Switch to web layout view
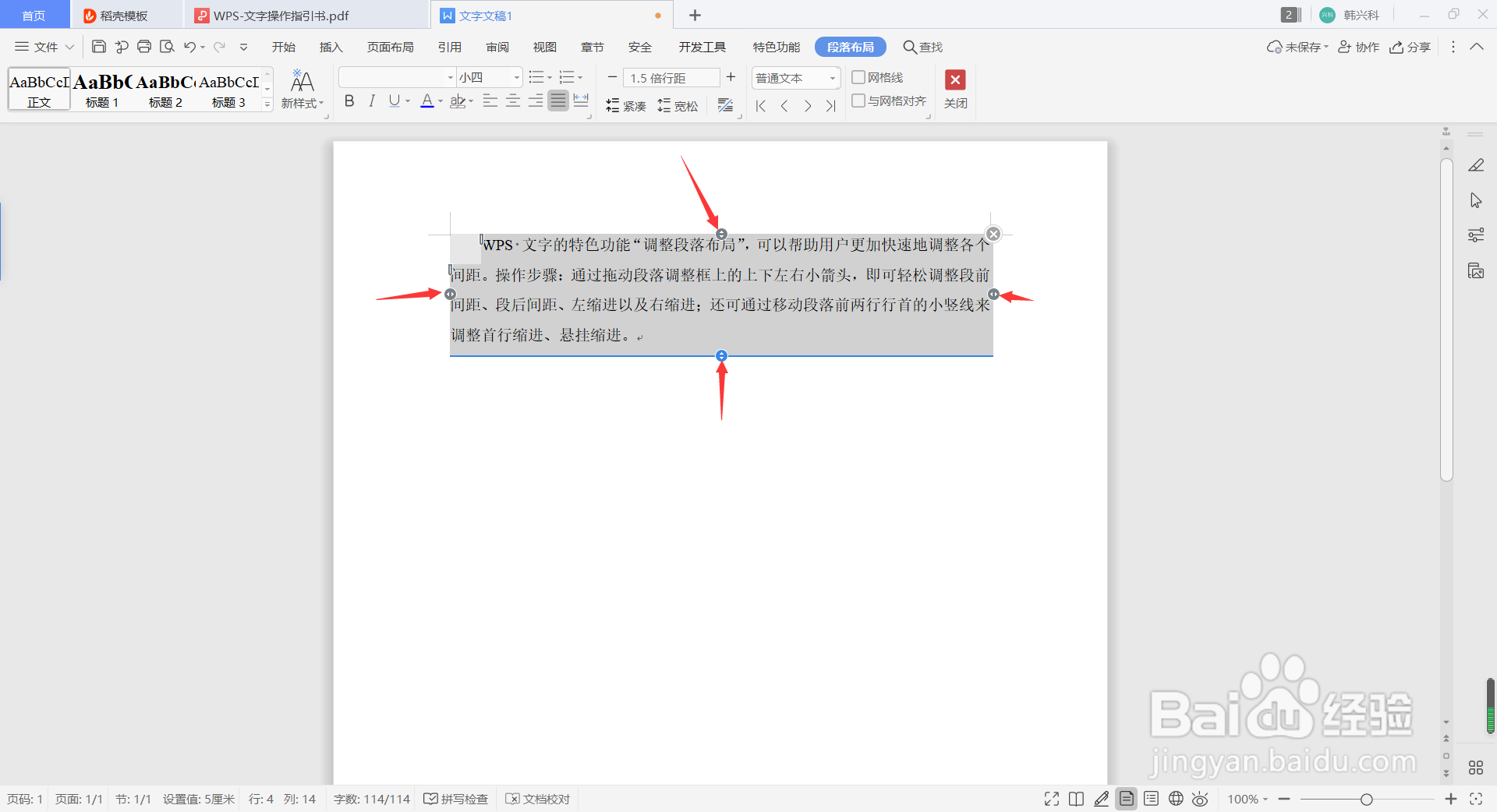The image size is (1497, 812). [1176, 799]
